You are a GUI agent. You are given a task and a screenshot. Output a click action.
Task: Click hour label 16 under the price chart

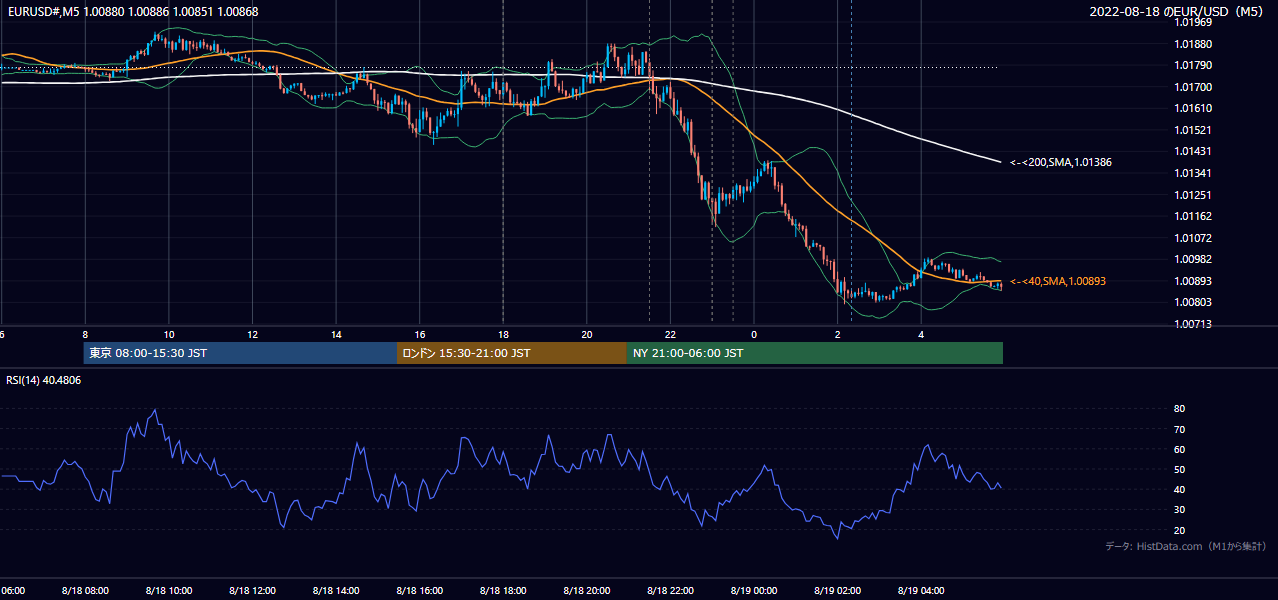[x=420, y=334]
